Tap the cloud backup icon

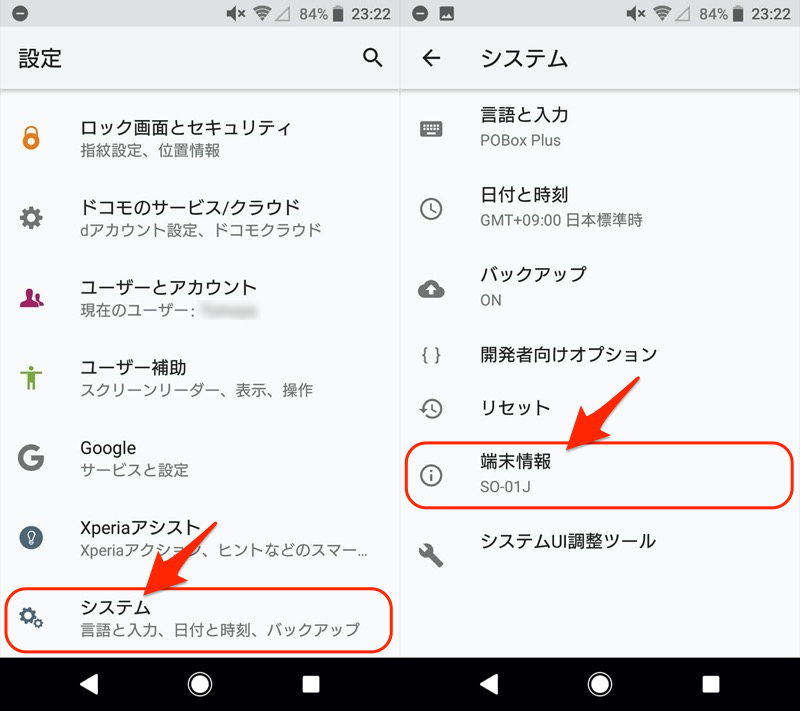[431, 289]
